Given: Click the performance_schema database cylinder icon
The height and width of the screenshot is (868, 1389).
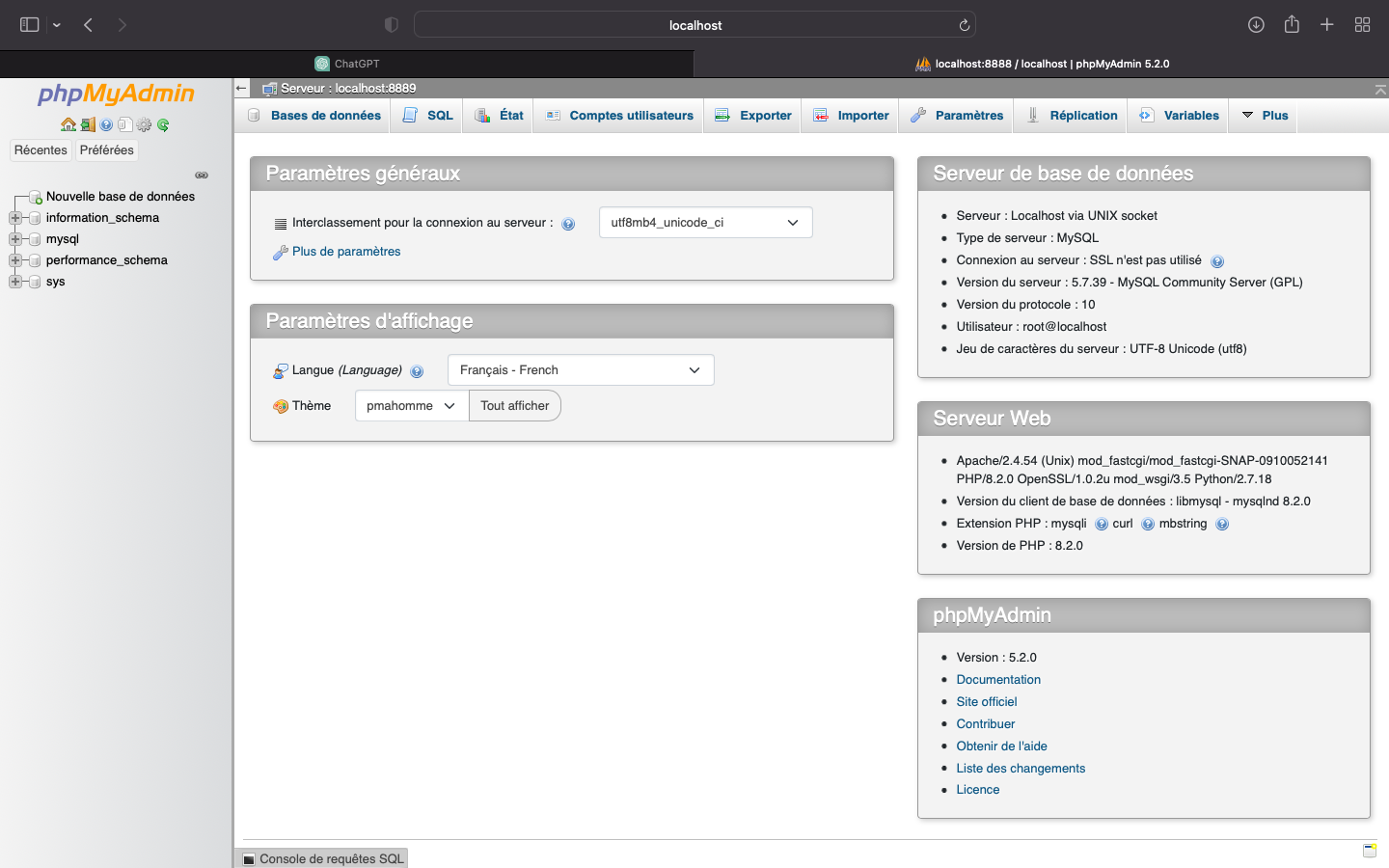Looking at the screenshot, I should [35, 260].
